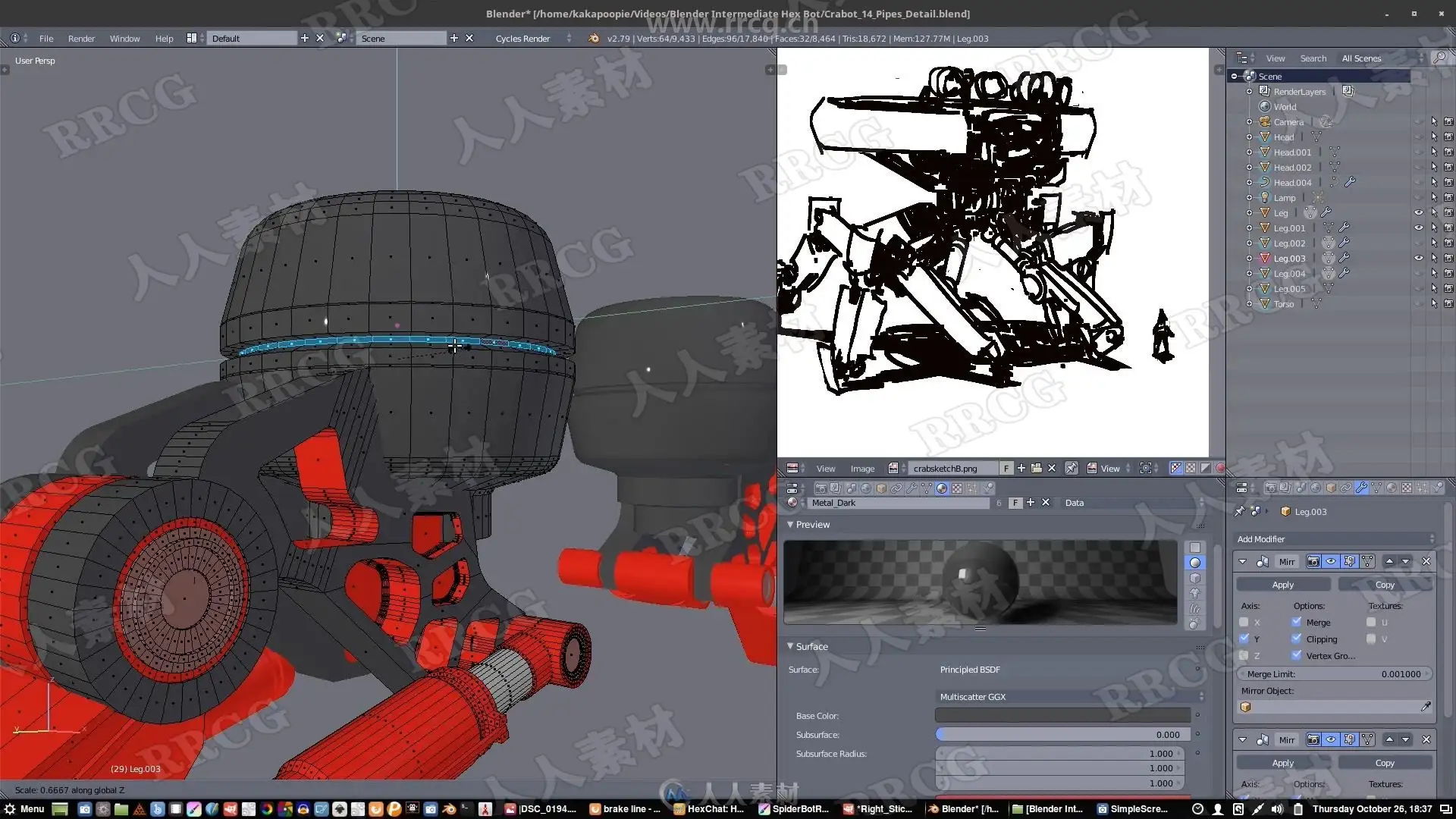Toggle render camera icon for Torso object
Screen dimensions: 1456x819
(1448, 304)
